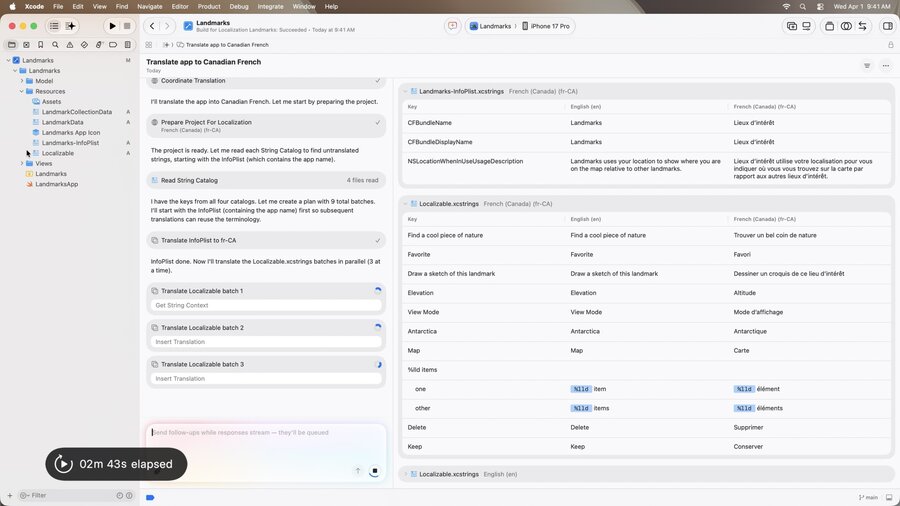
Task: Click the device window toolbar icon
Action: point(806,26)
